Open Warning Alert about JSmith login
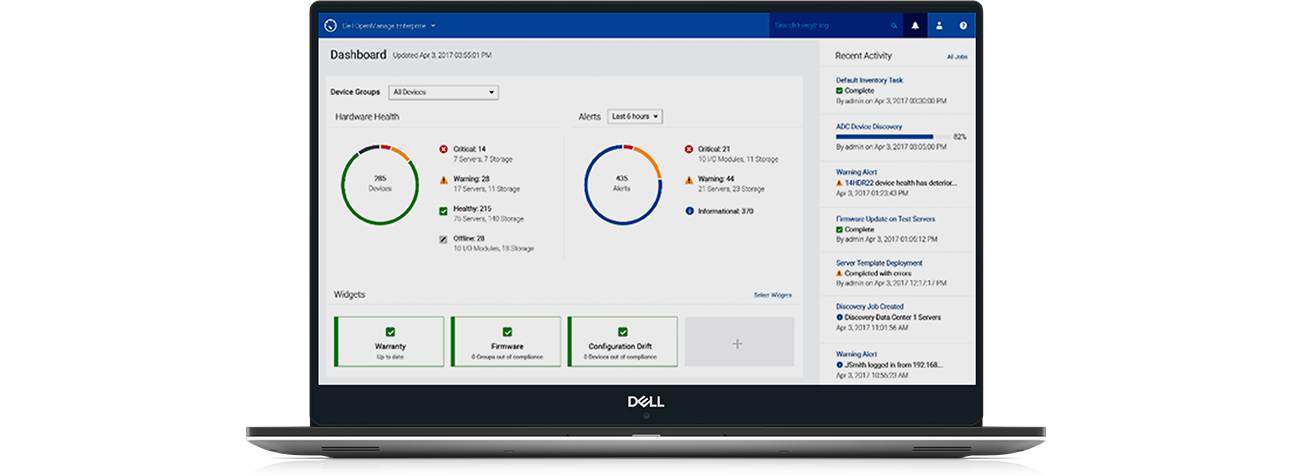The image size is (1293, 476). (x=856, y=353)
